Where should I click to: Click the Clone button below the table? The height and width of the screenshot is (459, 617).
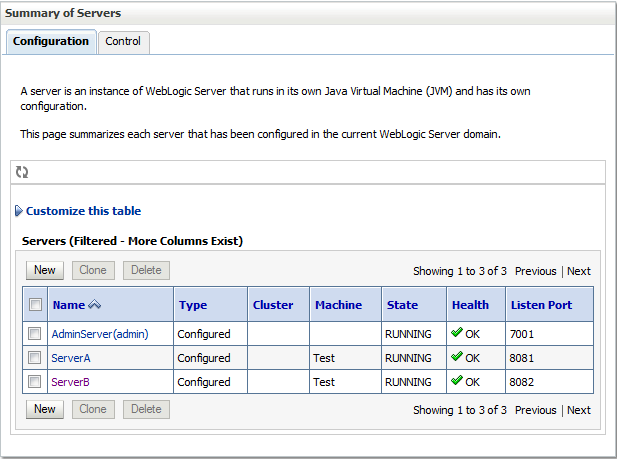point(93,409)
